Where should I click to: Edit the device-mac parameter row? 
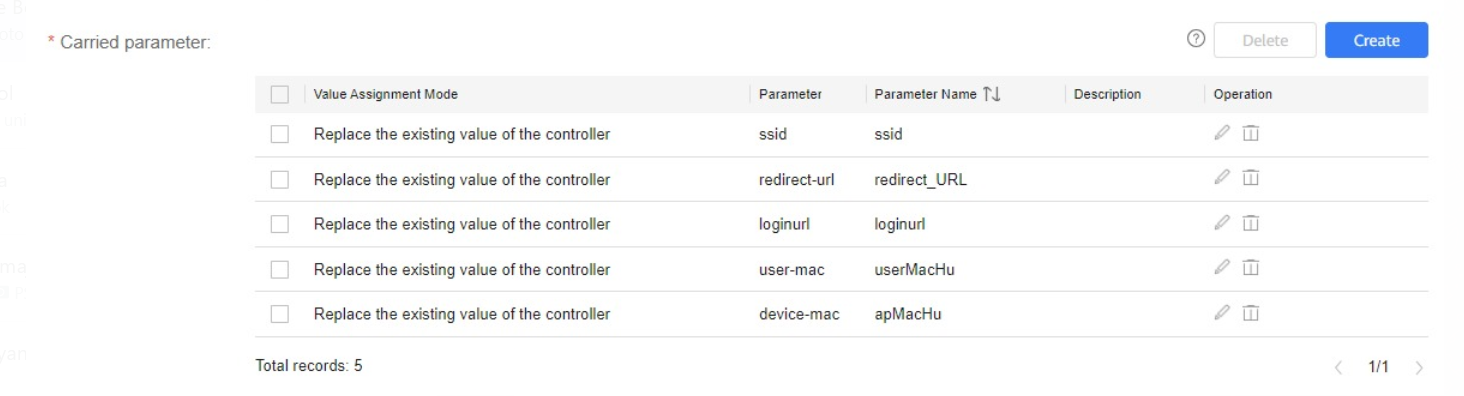[x=1222, y=313]
